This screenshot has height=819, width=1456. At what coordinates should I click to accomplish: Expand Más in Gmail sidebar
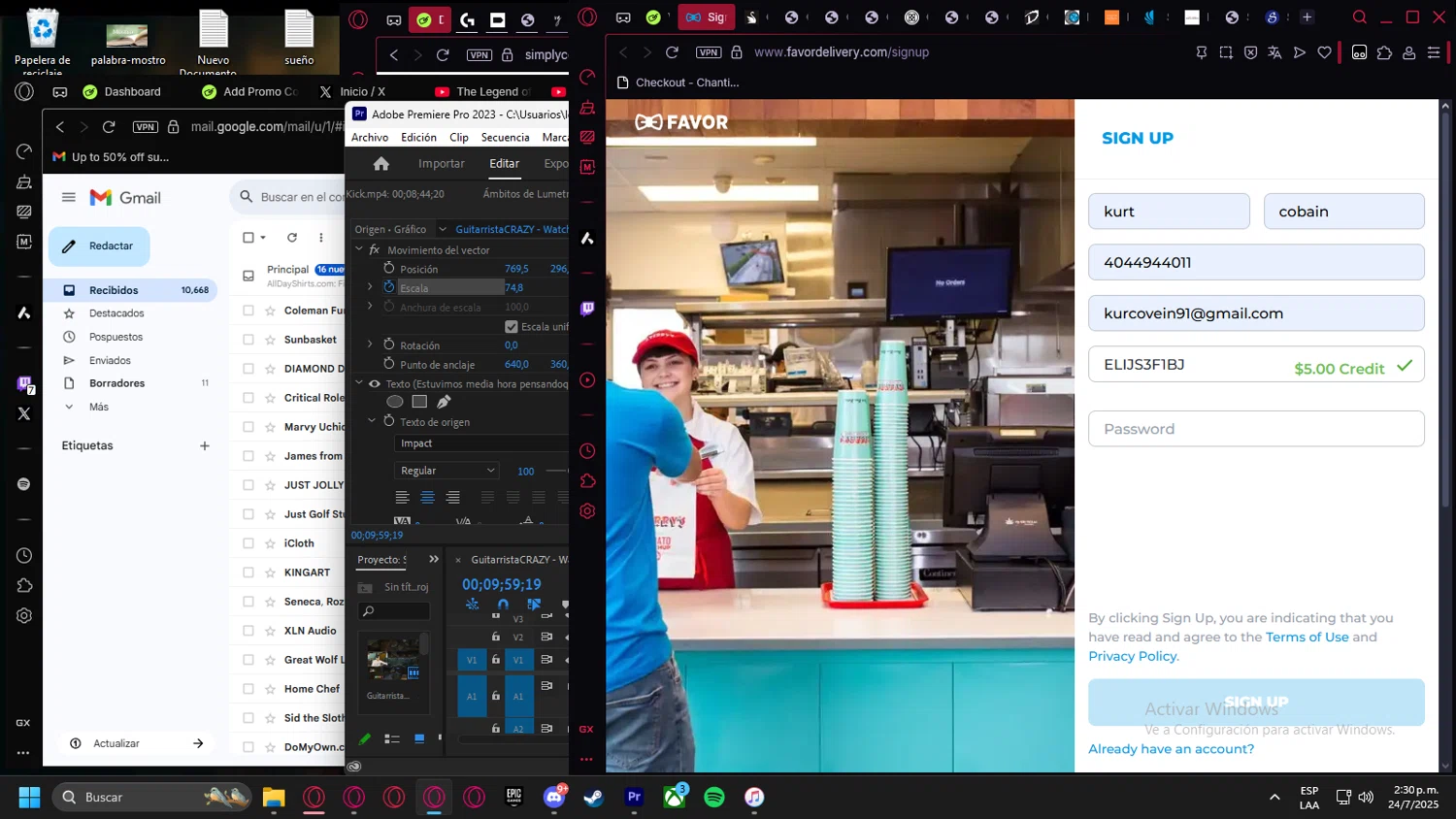[x=98, y=407]
